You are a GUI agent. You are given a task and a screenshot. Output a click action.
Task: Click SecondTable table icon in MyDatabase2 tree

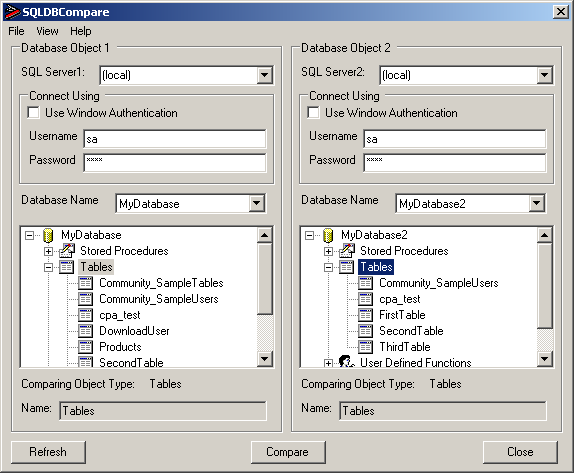(x=366, y=331)
